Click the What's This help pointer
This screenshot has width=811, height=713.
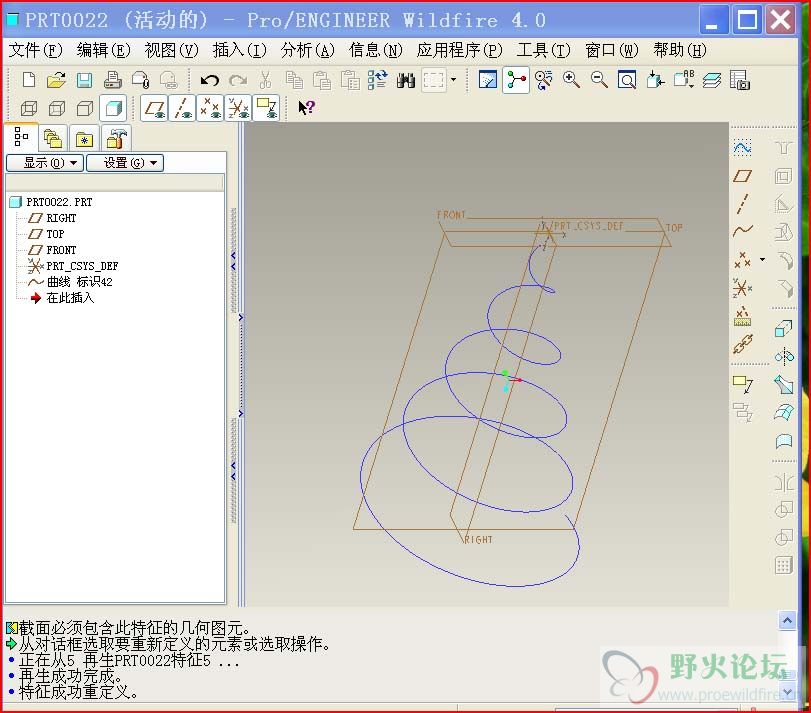point(306,108)
